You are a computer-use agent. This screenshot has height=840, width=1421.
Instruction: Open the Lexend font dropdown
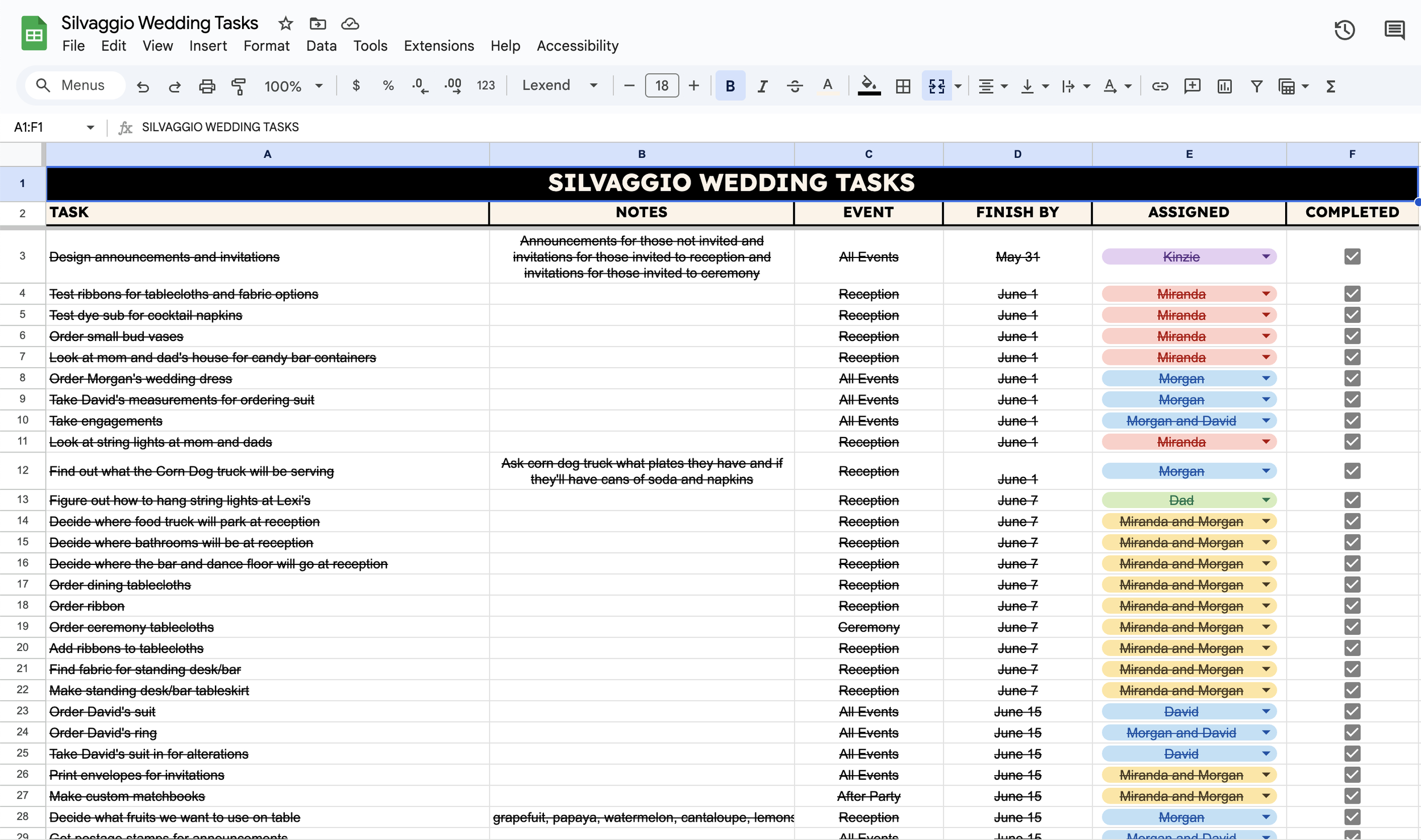pos(559,85)
